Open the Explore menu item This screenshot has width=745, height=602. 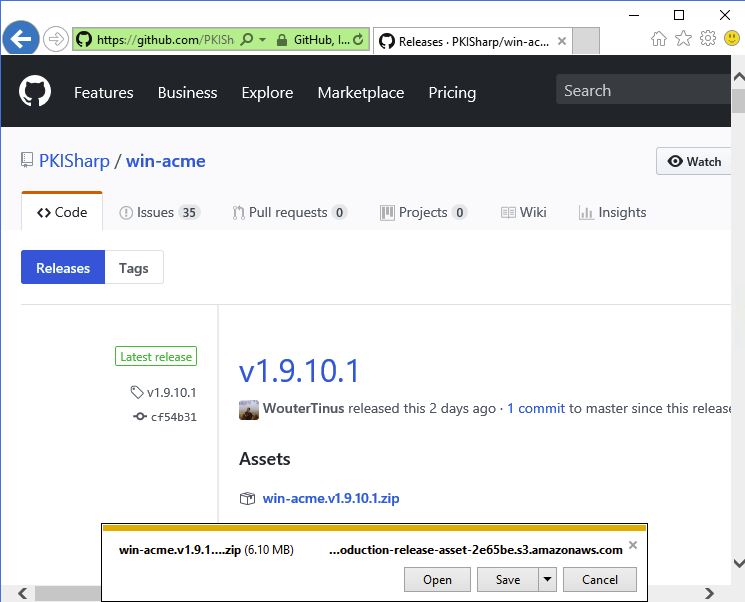click(x=267, y=92)
